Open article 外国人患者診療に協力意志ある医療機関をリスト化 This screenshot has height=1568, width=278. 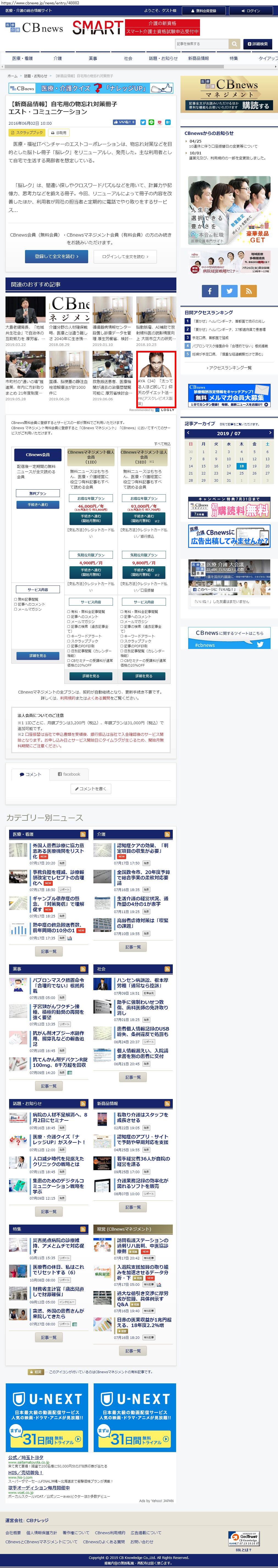(59, 850)
